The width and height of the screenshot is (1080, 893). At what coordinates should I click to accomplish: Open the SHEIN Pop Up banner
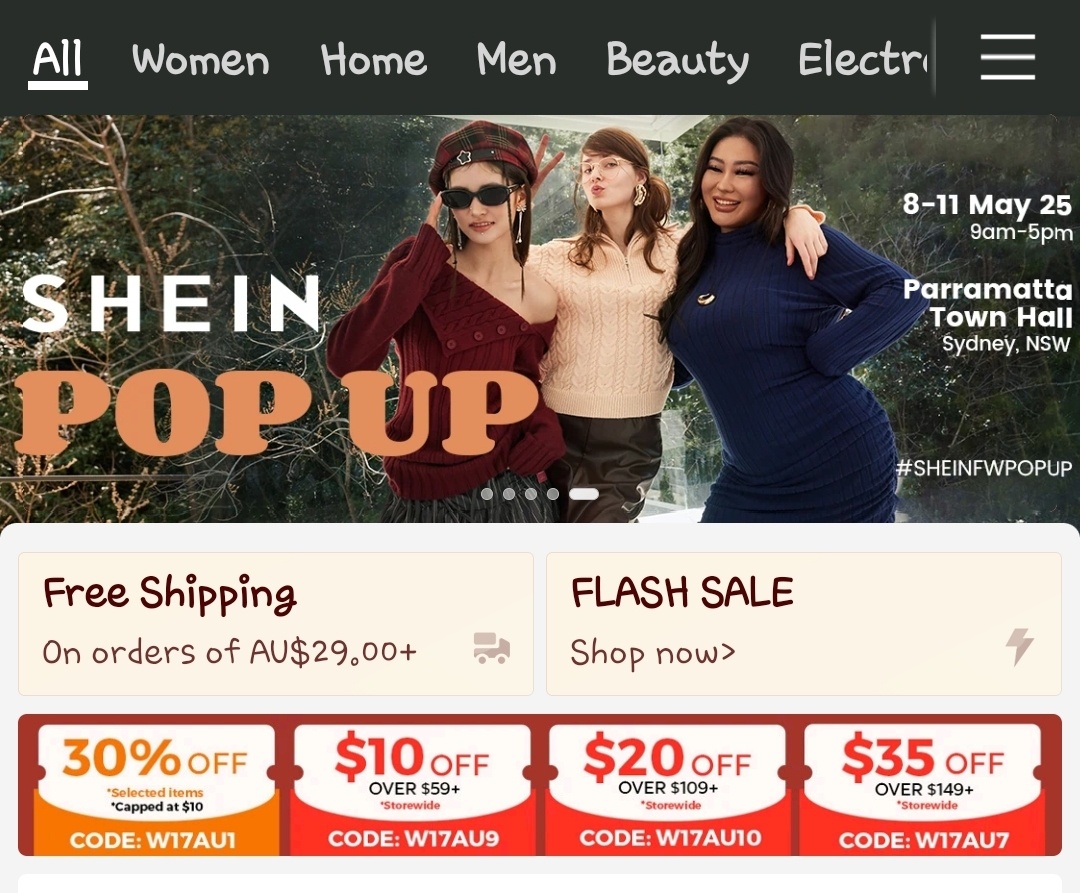tap(540, 319)
